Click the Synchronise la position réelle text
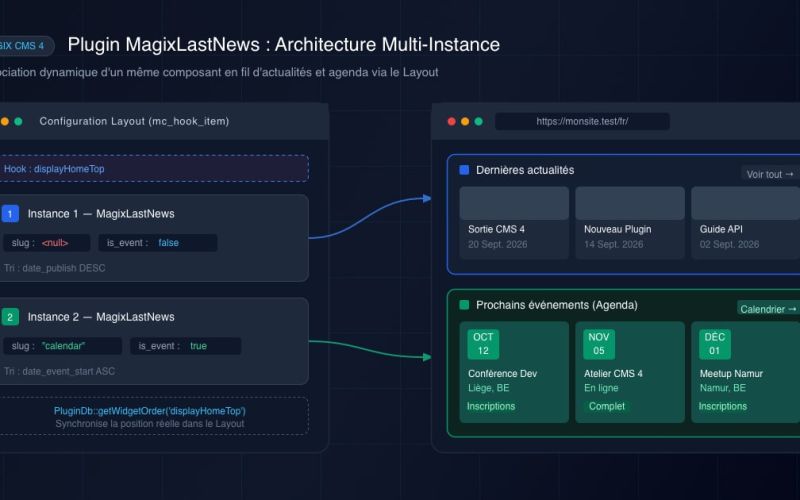Screen dimensions: 800x500 149,423
